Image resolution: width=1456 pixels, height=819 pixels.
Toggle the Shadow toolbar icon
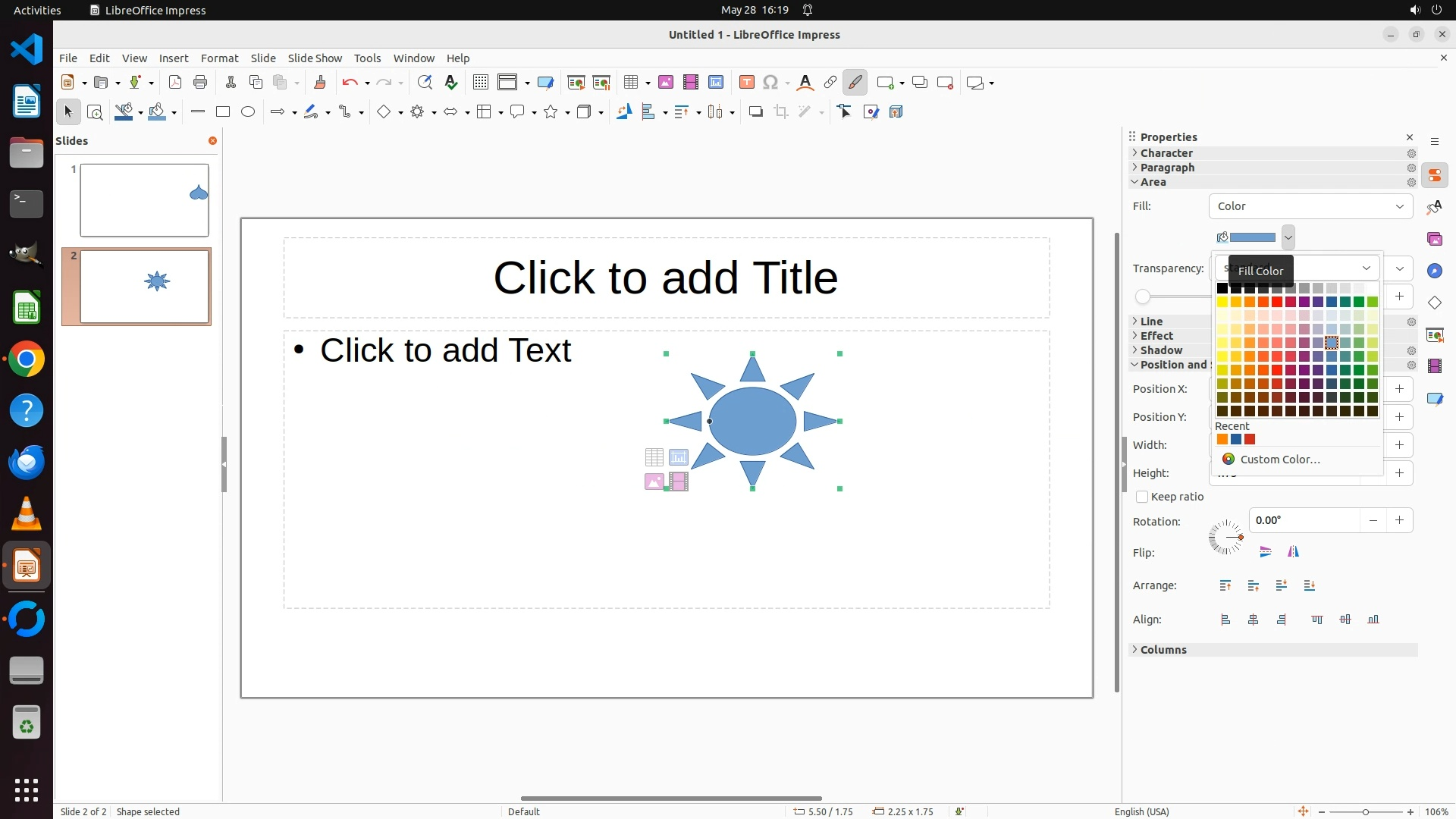tap(755, 112)
